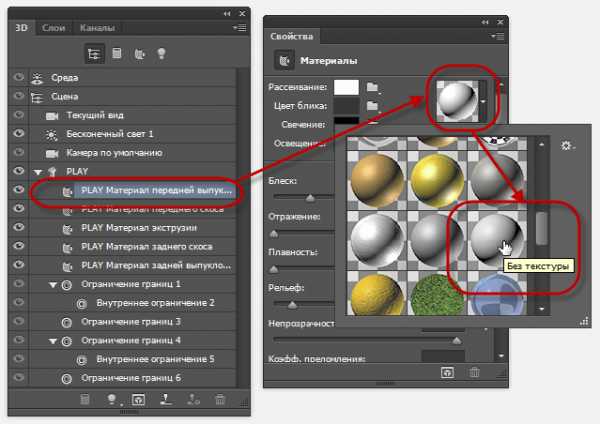This screenshot has height=424, width=600.
Task: Toggle visibility of Текущий вид
Action: (x=18, y=115)
